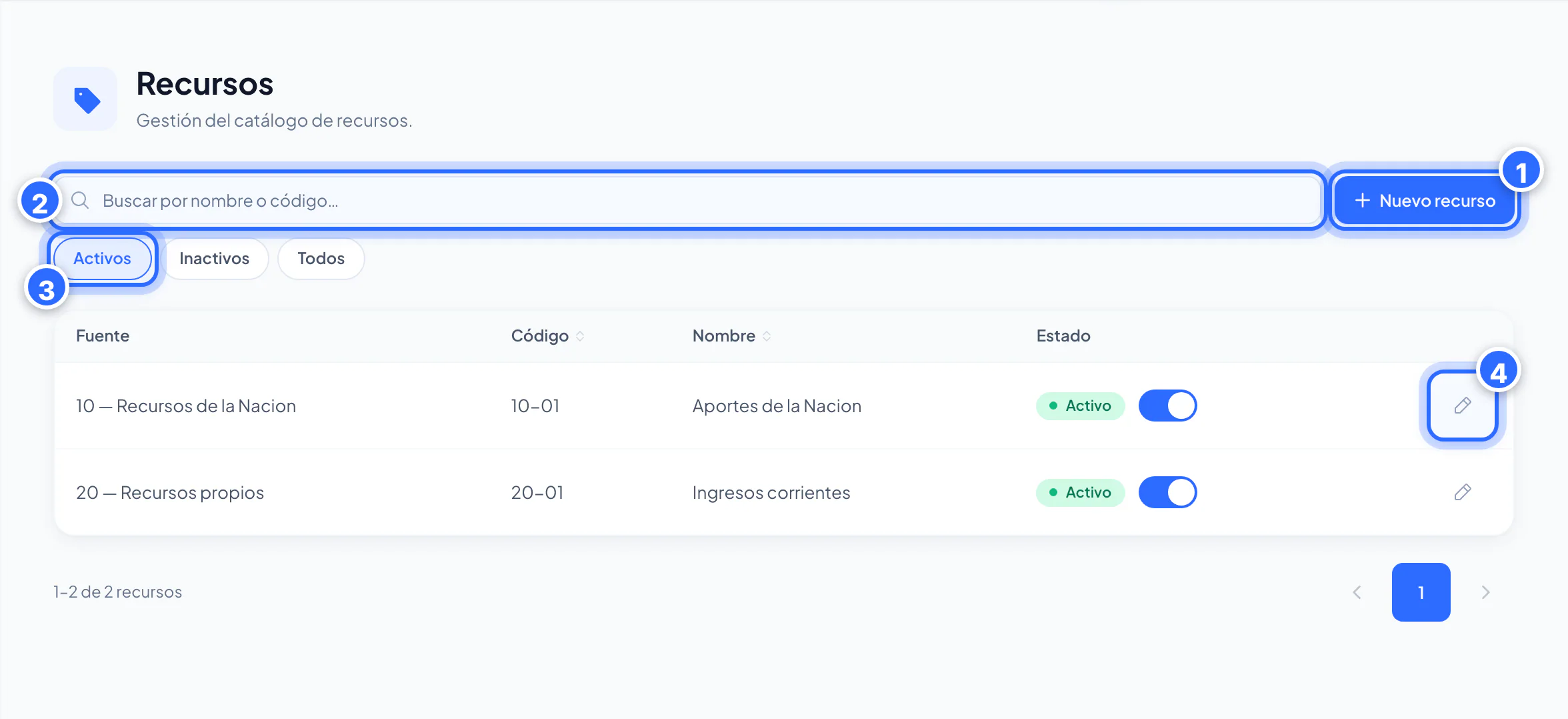Image resolution: width=1568 pixels, height=719 pixels.
Task: Edit the Aportes de la Nacion row
Action: (1463, 406)
